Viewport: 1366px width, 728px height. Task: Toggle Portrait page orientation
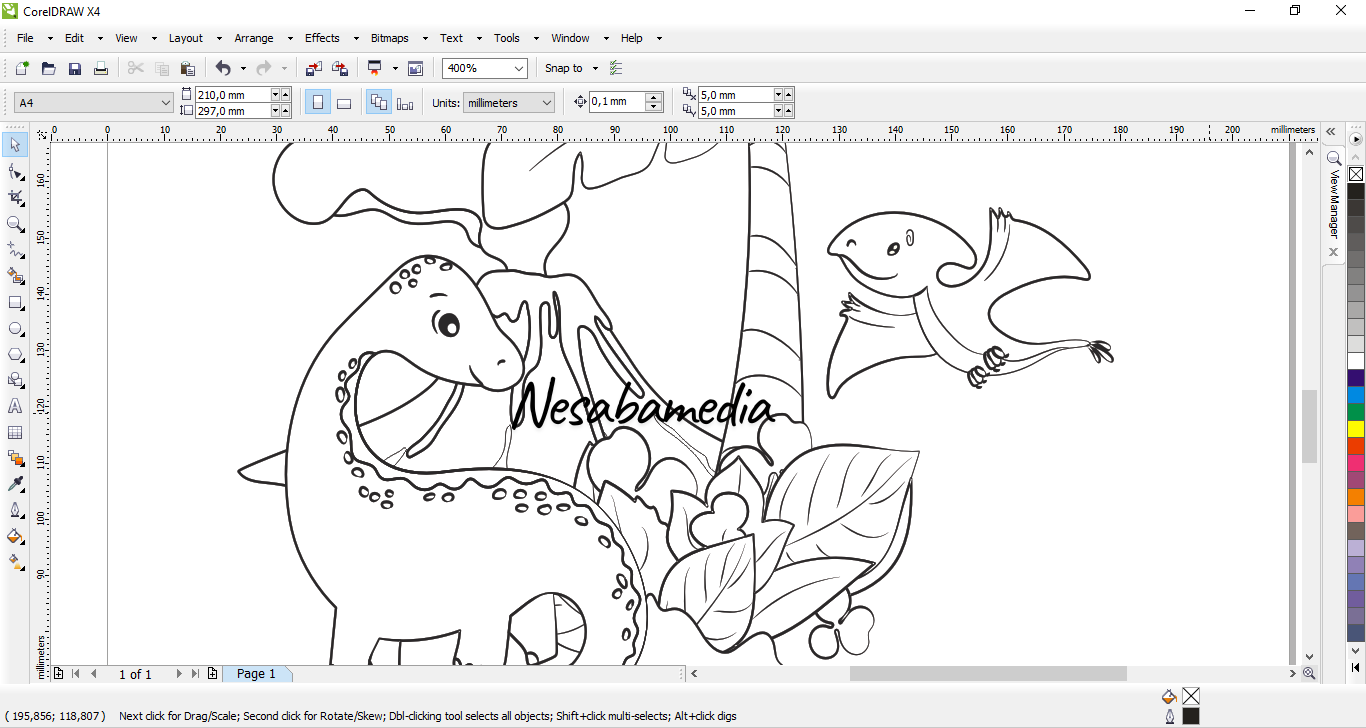coord(318,102)
